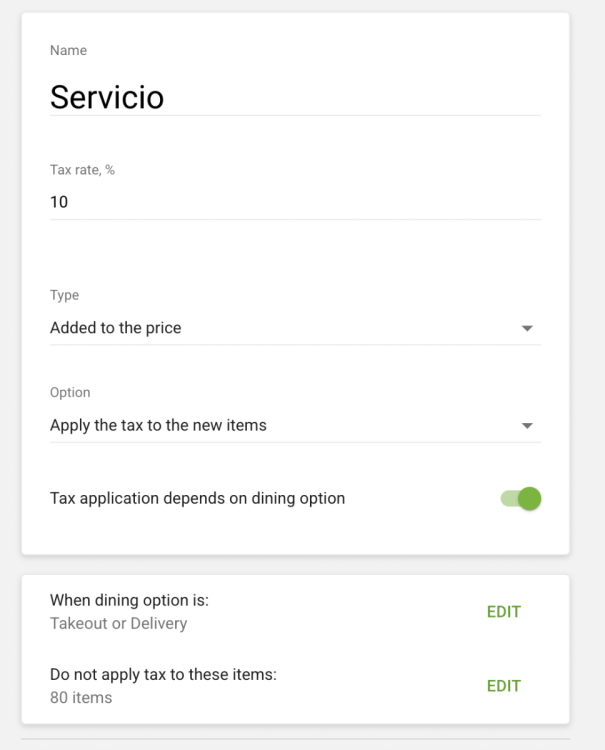
Task: Click the Added to the price value text
Action: [x=116, y=328]
